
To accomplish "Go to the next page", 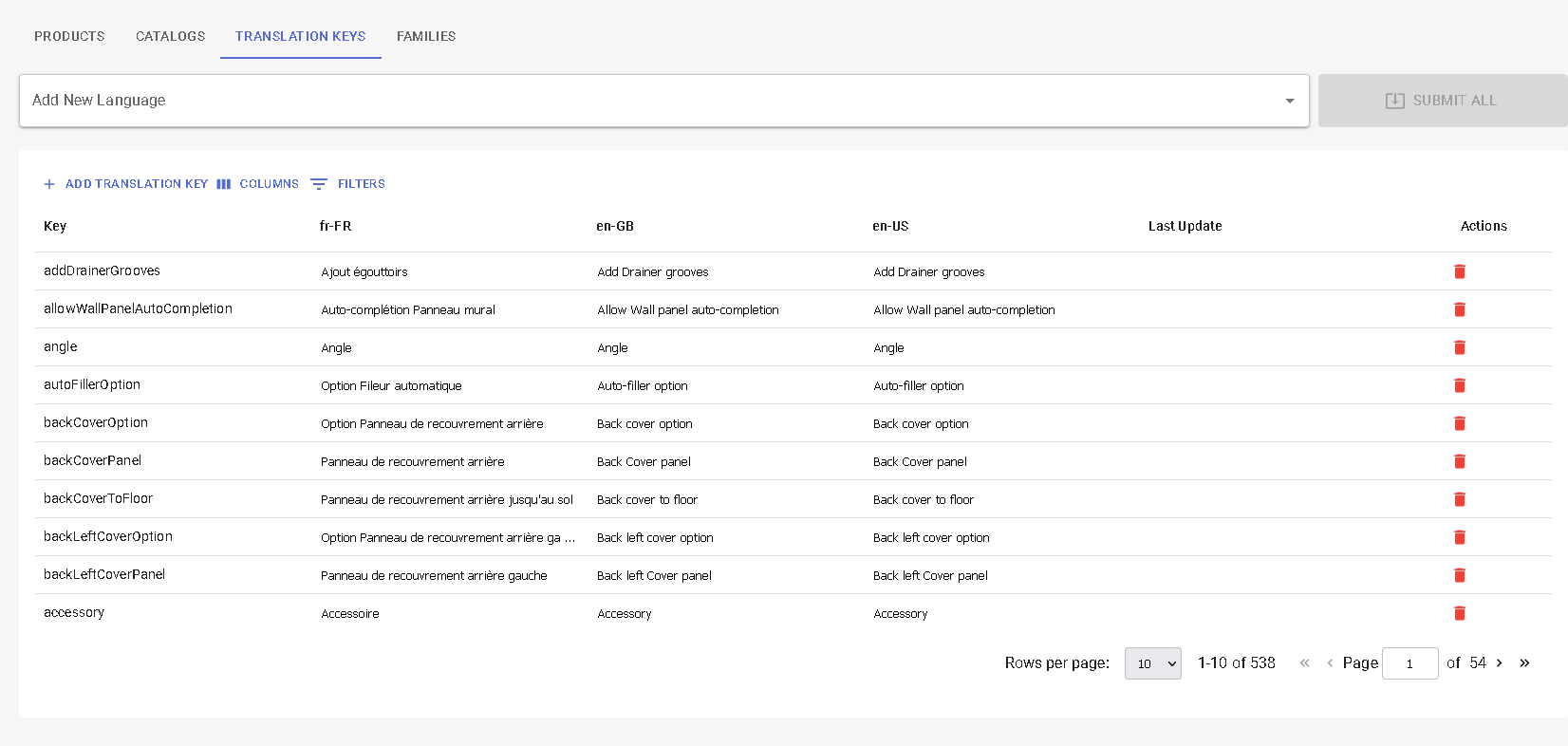I will coord(1500,662).
